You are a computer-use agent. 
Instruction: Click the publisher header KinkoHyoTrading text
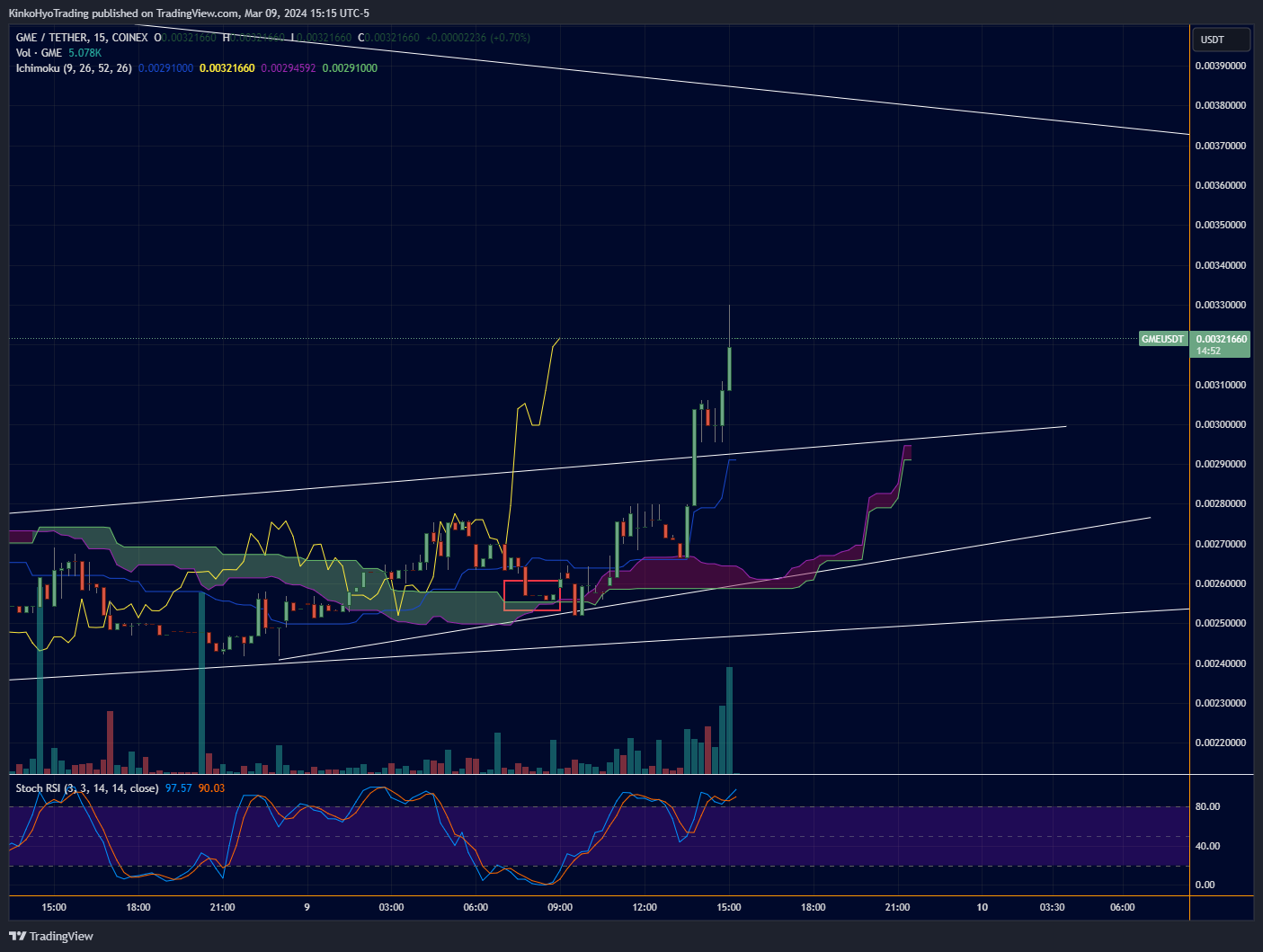[x=49, y=13]
